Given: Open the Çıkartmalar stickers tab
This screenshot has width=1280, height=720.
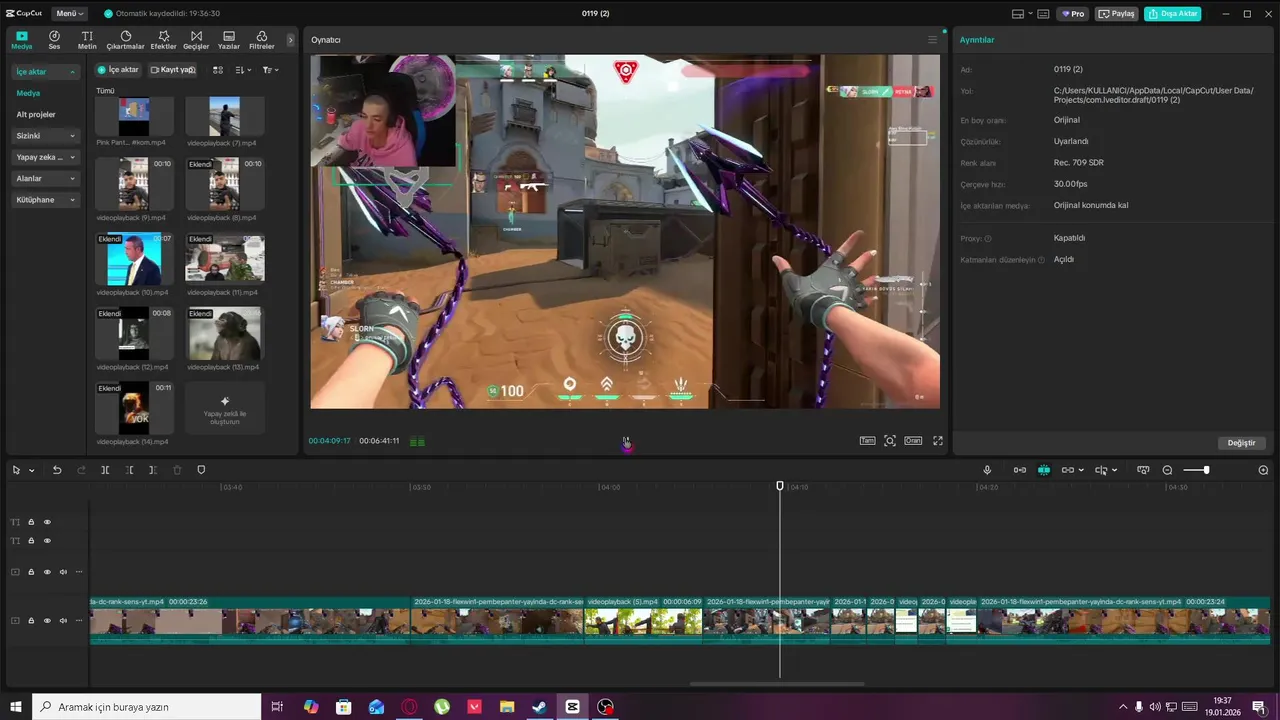Looking at the screenshot, I should pyautogui.click(x=125, y=40).
